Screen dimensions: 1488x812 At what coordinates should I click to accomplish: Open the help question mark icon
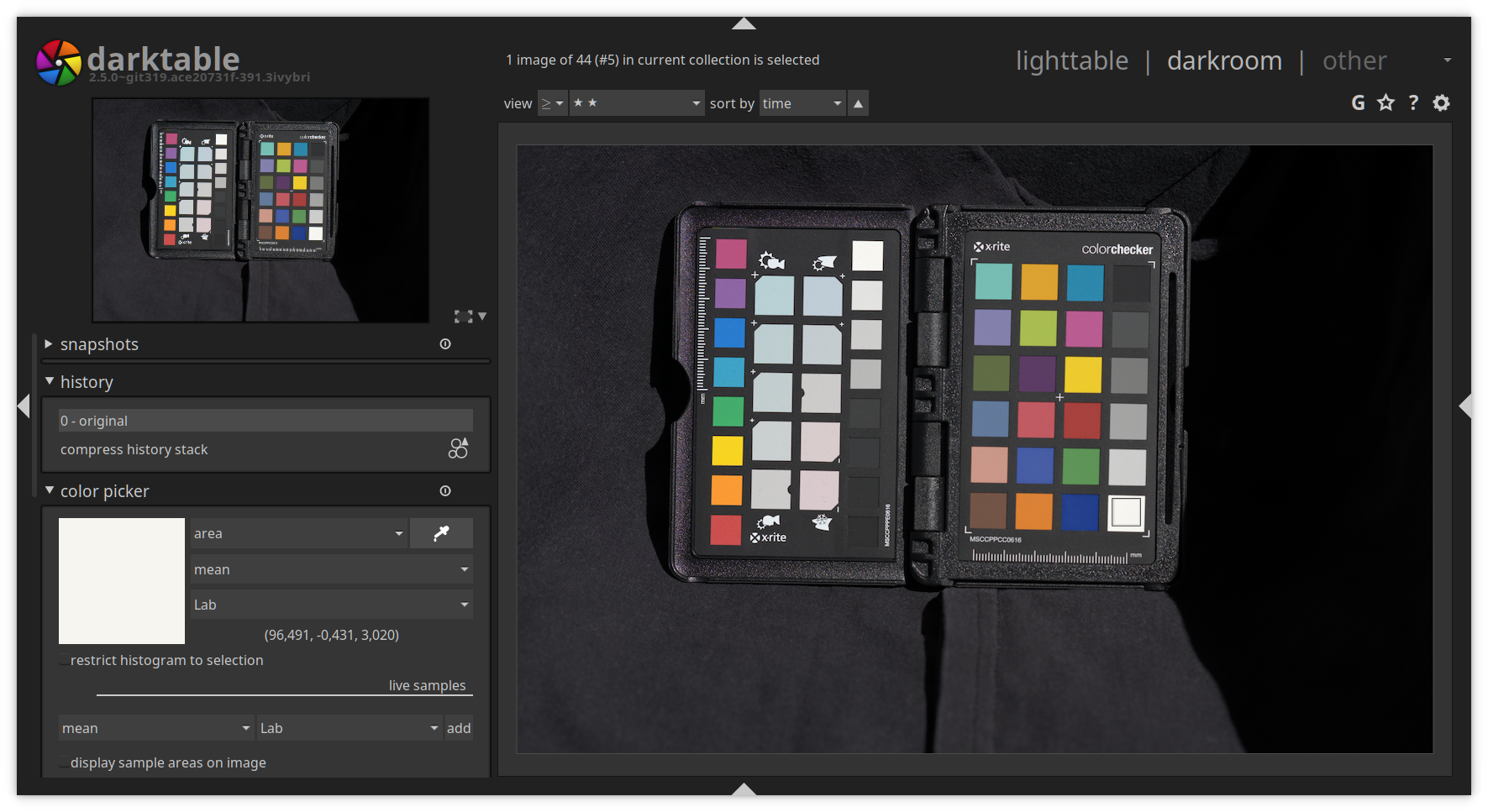[1413, 102]
